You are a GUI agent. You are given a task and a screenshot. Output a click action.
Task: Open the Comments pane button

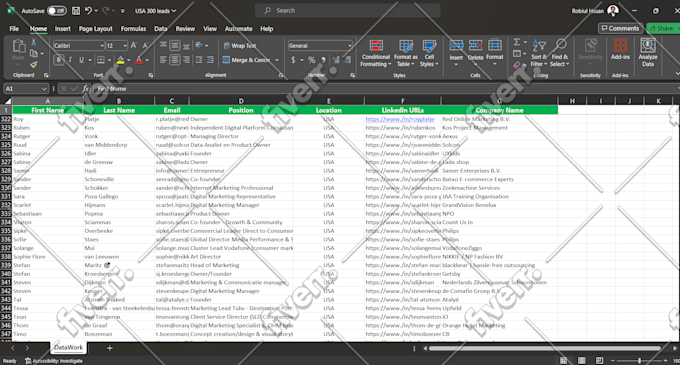click(621, 28)
